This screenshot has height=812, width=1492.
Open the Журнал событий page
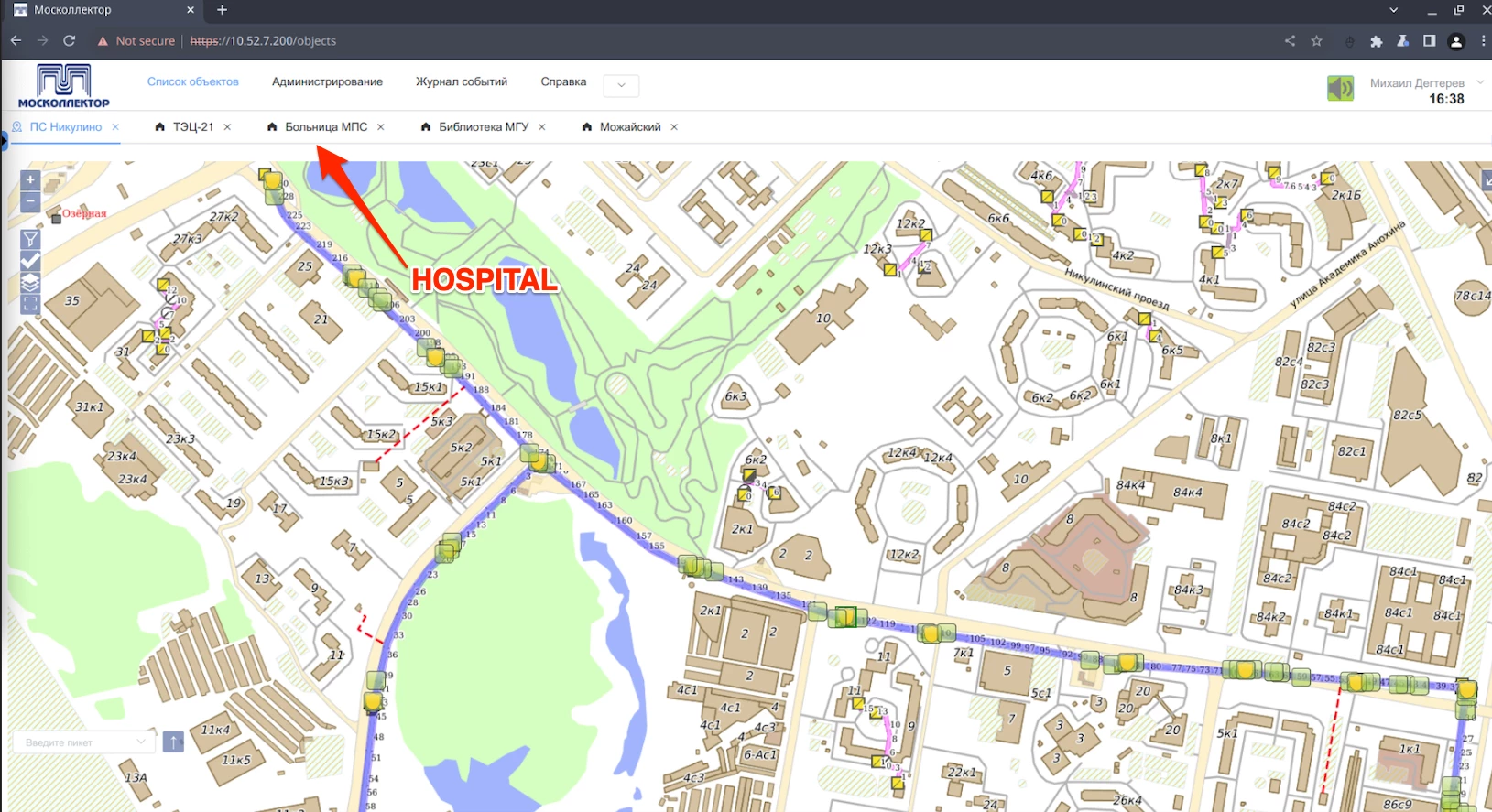(461, 81)
